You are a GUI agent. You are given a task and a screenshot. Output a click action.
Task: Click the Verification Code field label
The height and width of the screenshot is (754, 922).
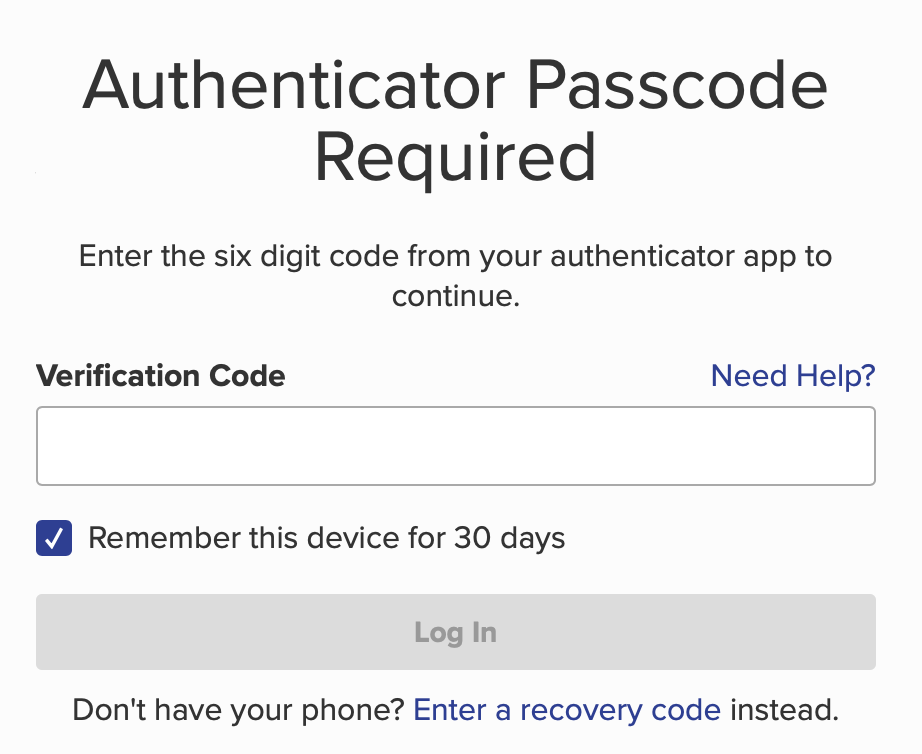[161, 376]
